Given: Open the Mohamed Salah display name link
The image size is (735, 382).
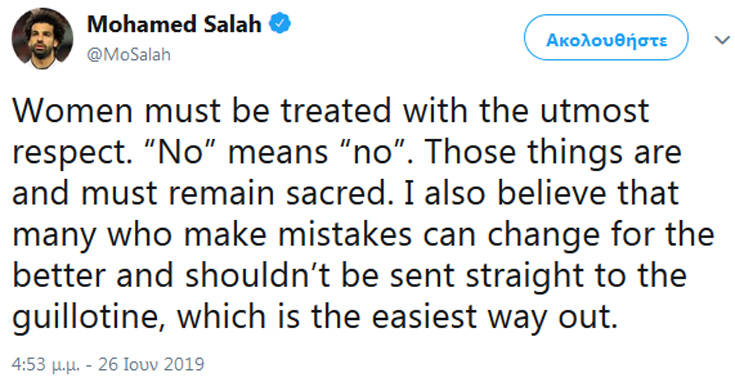Looking at the screenshot, I should (174, 24).
